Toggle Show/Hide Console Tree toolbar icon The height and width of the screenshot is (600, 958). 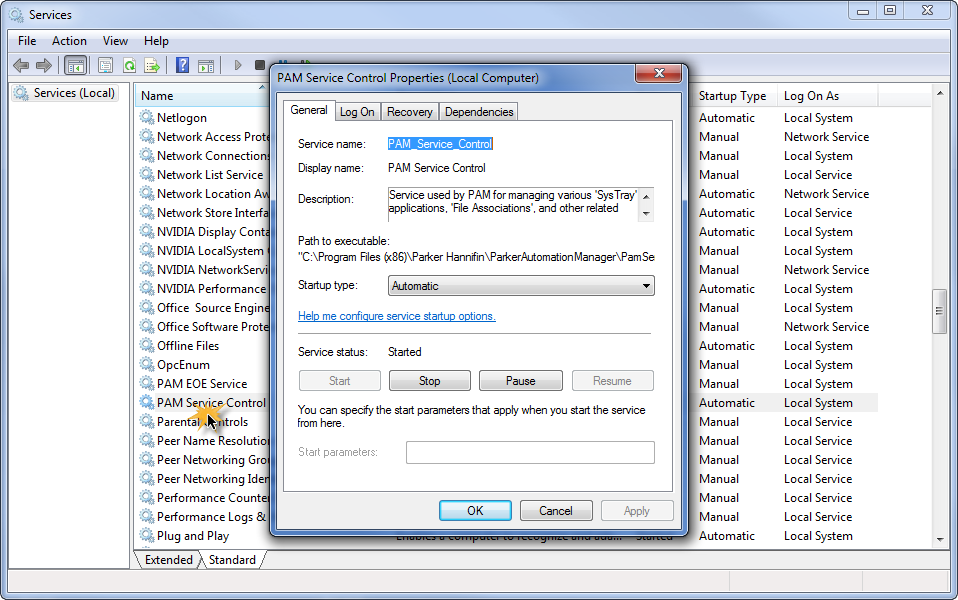coord(76,65)
